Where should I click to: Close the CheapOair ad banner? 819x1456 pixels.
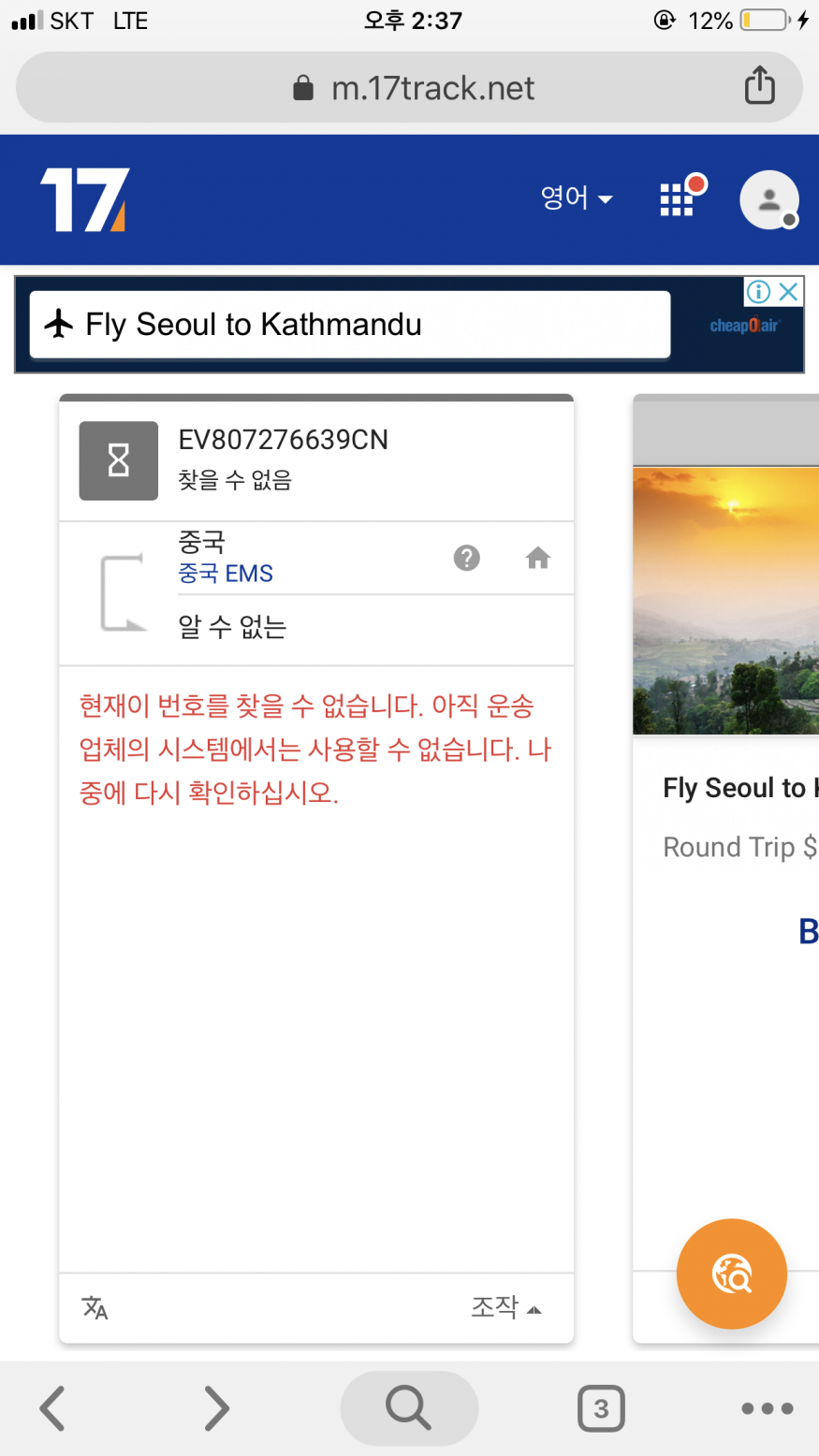789,292
